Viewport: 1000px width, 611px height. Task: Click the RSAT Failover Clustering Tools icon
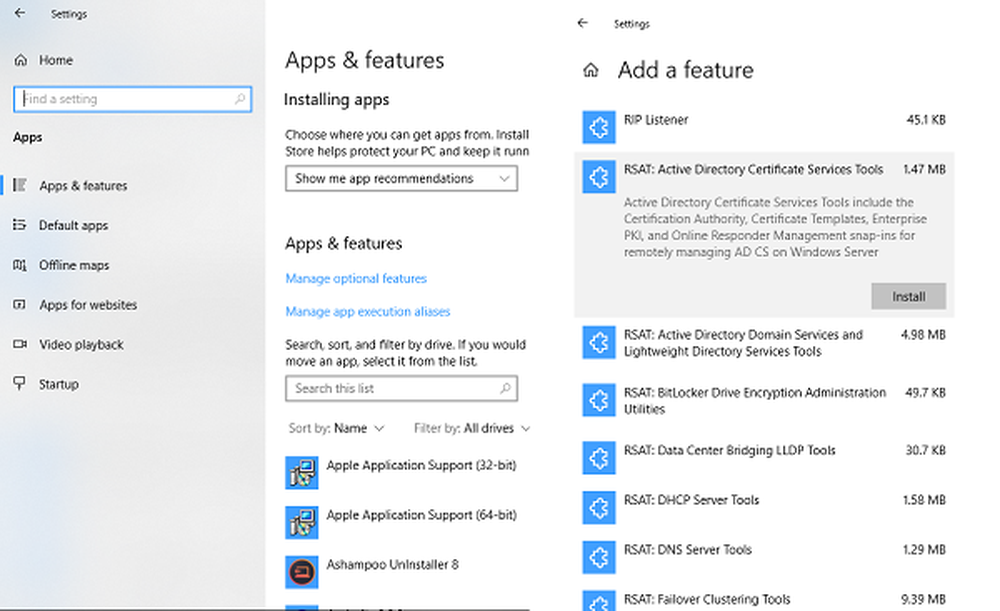tap(599, 601)
